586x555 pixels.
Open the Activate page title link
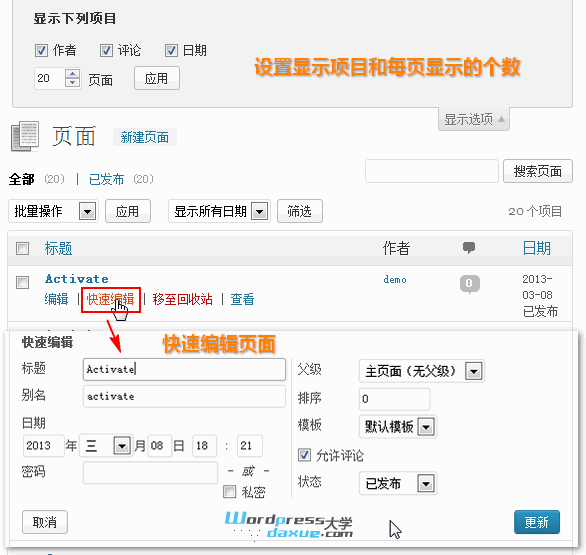point(77,279)
